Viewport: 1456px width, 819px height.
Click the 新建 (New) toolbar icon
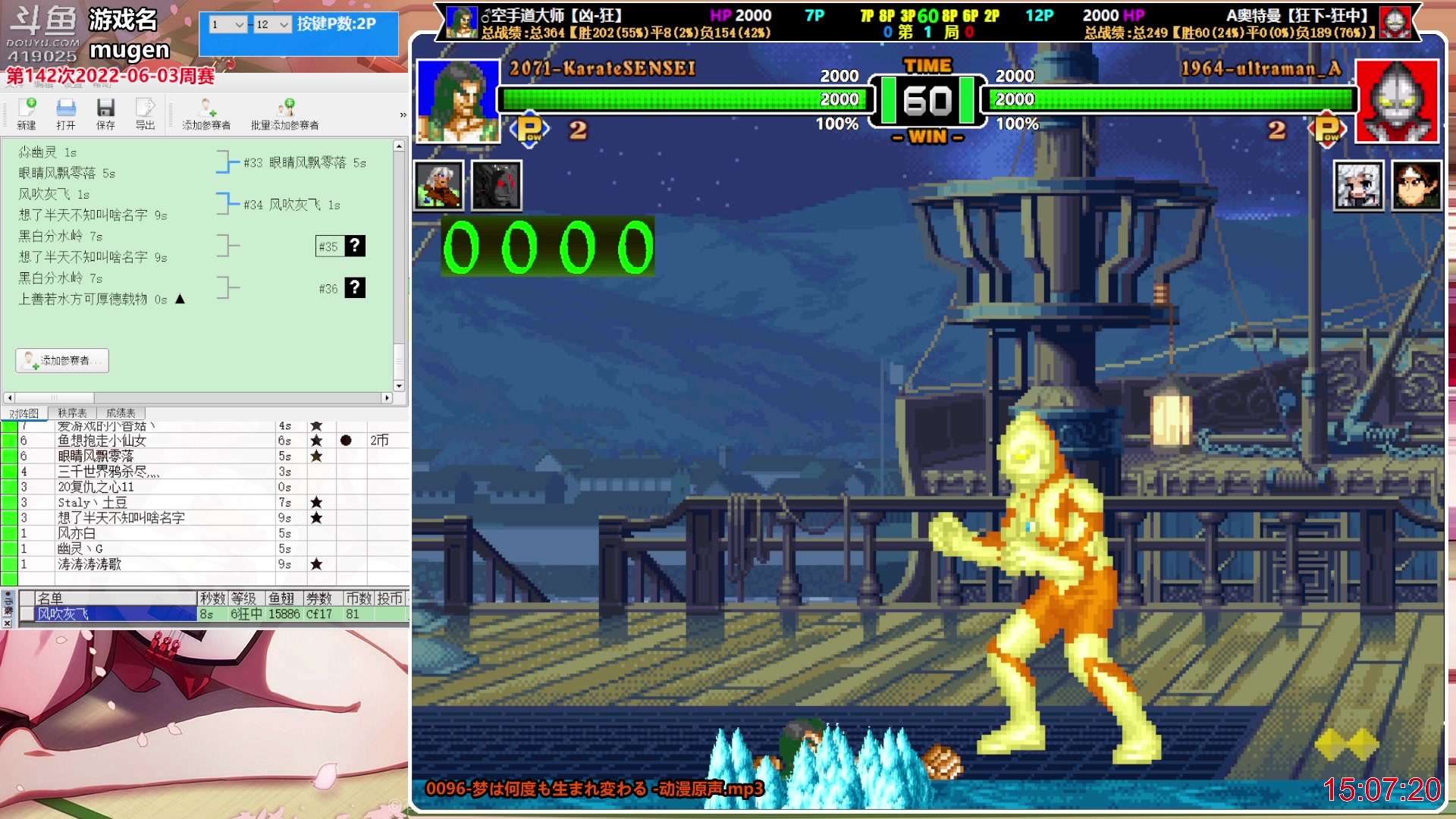coord(27,107)
